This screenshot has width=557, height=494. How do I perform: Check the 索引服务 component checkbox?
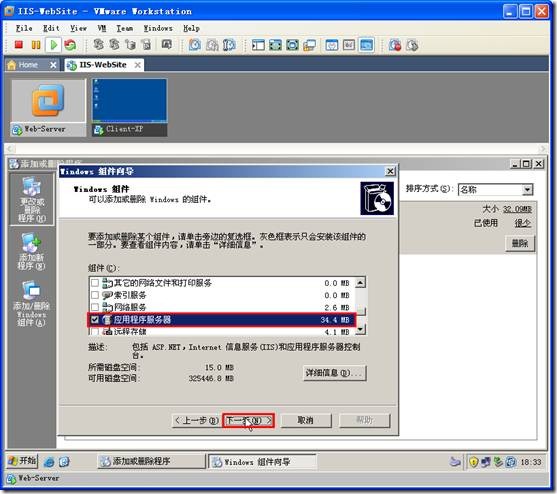coord(95,295)
